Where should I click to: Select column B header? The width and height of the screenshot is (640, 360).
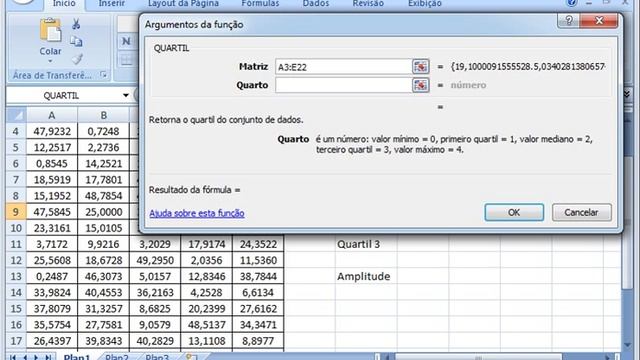pyautogui.click(x=104, y=116)
